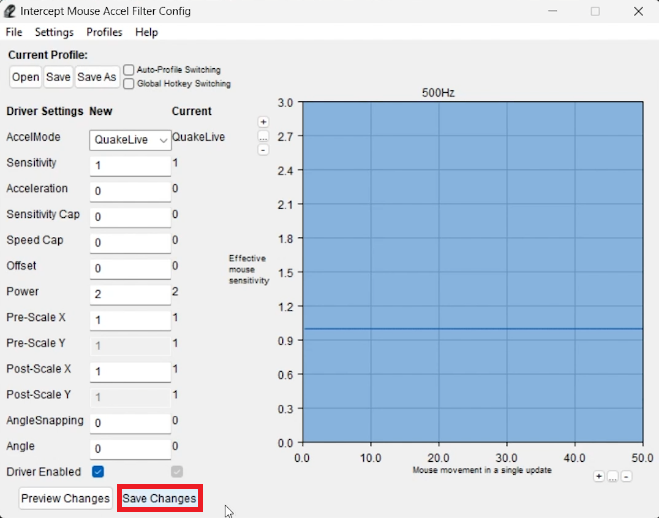Click the horizontal axis ellipsis button

(x=613, y=477)
